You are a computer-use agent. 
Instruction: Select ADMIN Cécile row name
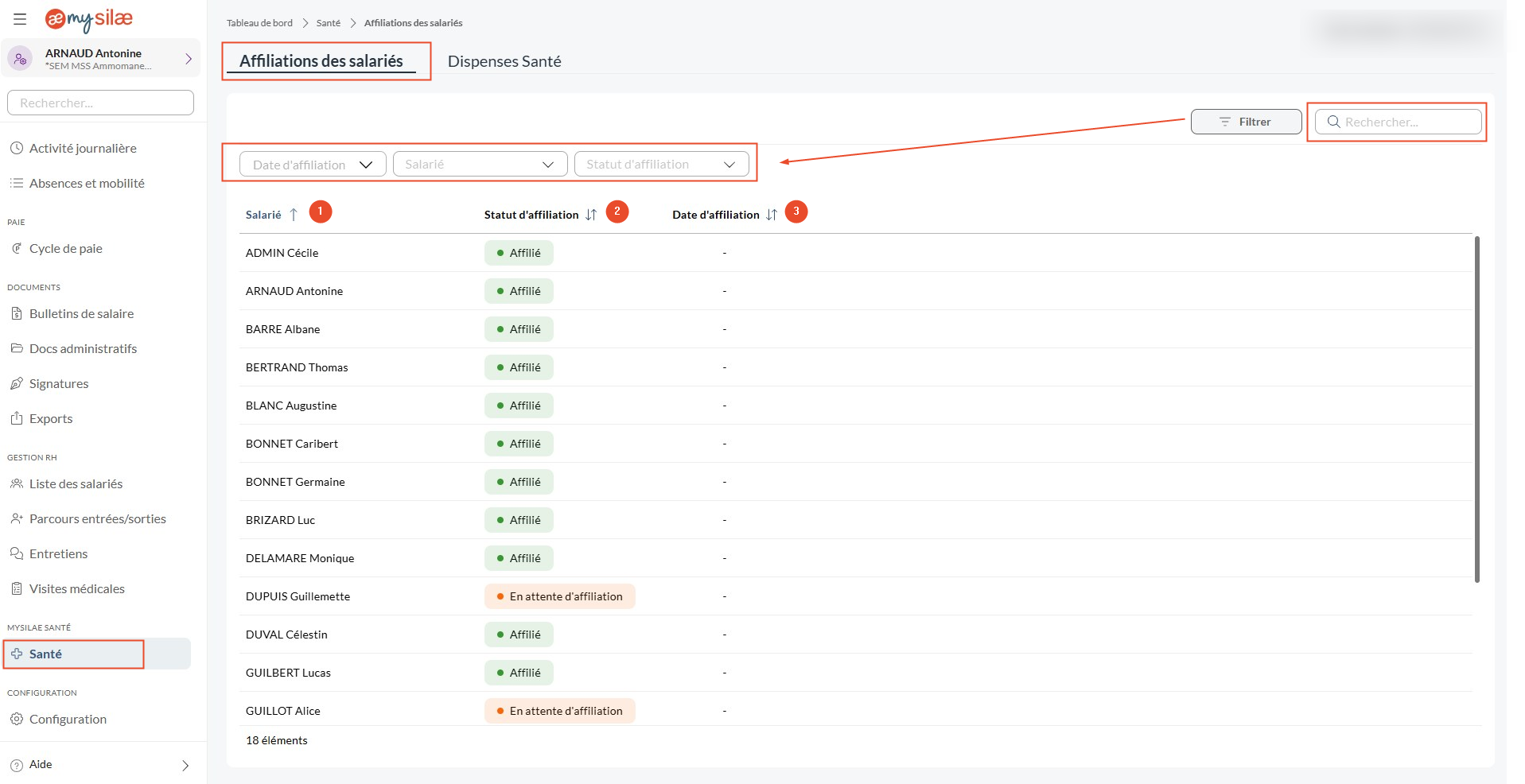tap(282, 253)
